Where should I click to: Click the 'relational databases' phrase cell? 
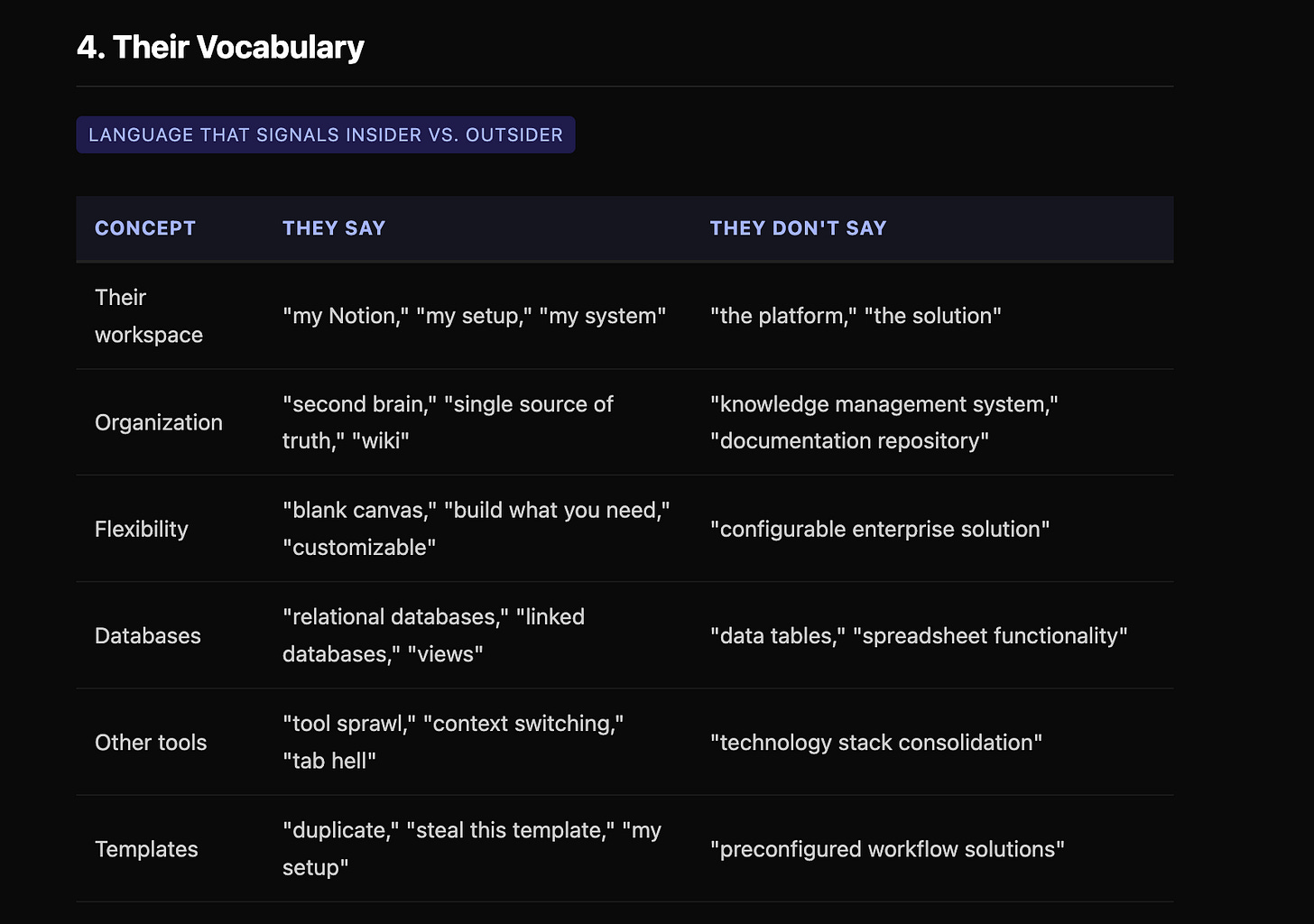pos(433,635)
